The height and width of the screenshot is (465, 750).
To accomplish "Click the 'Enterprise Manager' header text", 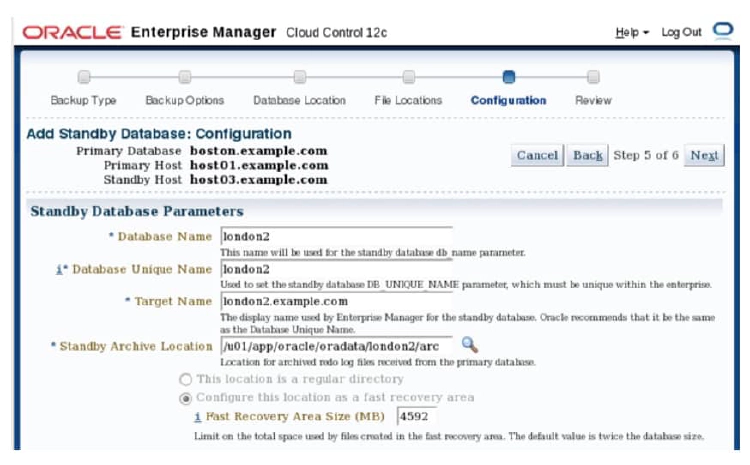I will 203,32.
